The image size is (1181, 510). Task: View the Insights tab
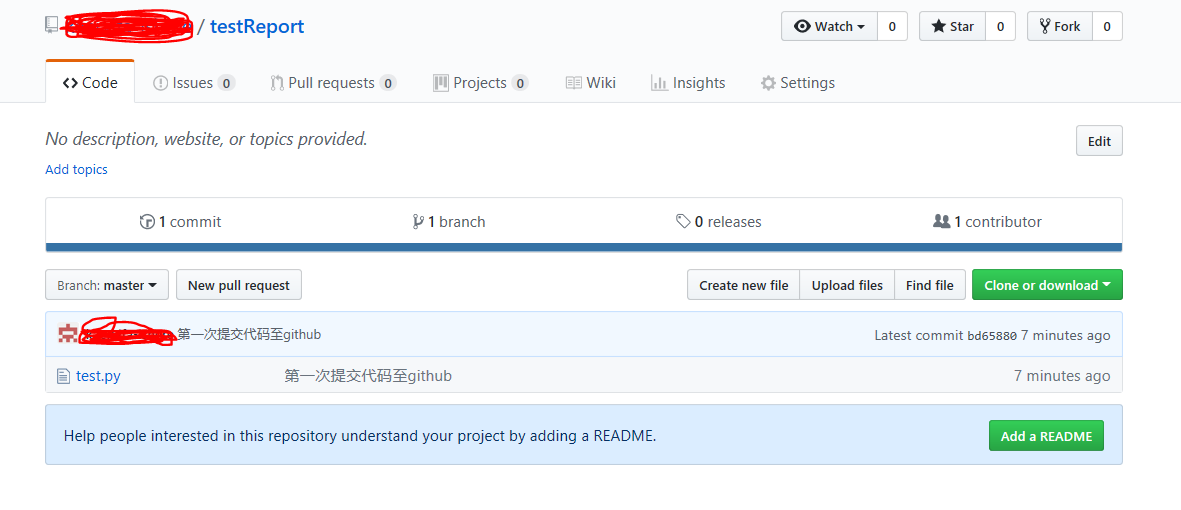tap(688, 83)
